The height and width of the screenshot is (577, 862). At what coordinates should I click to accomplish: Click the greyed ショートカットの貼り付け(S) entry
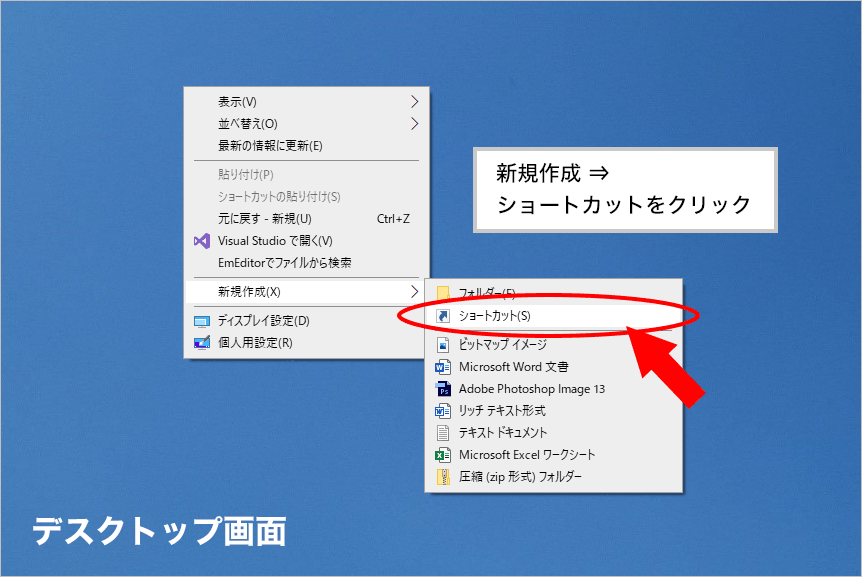(x=307, y=197)
